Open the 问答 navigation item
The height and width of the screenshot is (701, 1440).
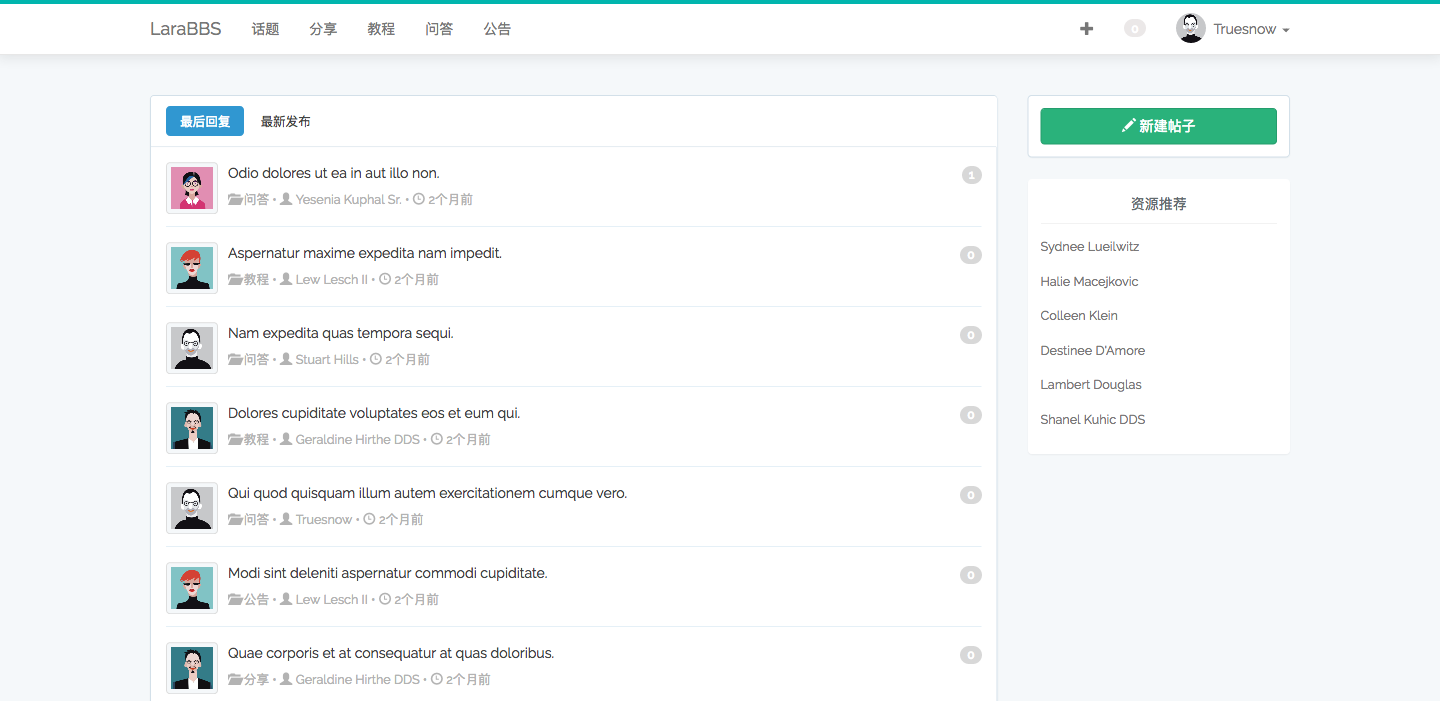[439, 29]
